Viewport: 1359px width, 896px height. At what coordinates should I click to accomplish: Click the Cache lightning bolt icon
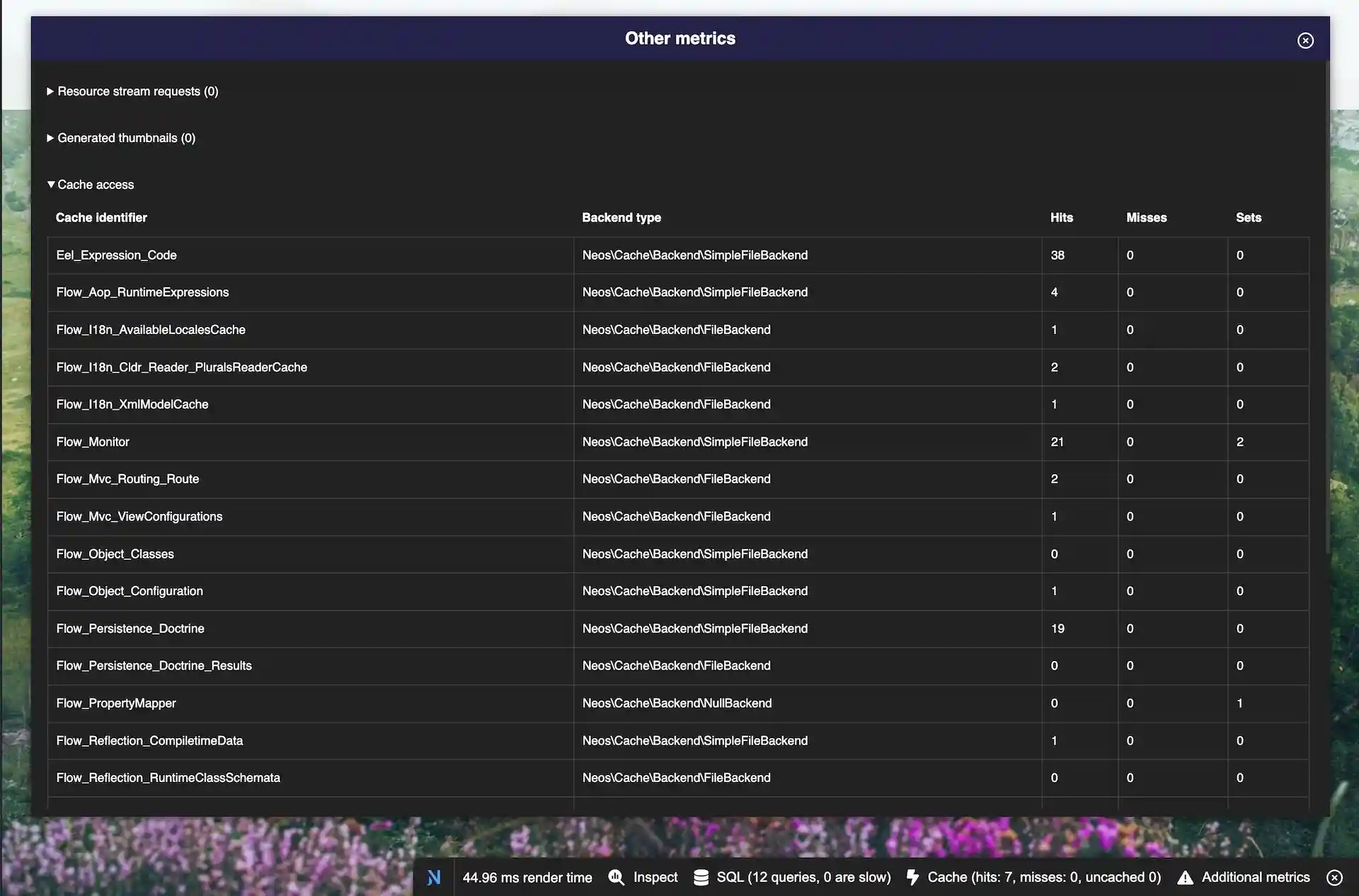(912, 877)
